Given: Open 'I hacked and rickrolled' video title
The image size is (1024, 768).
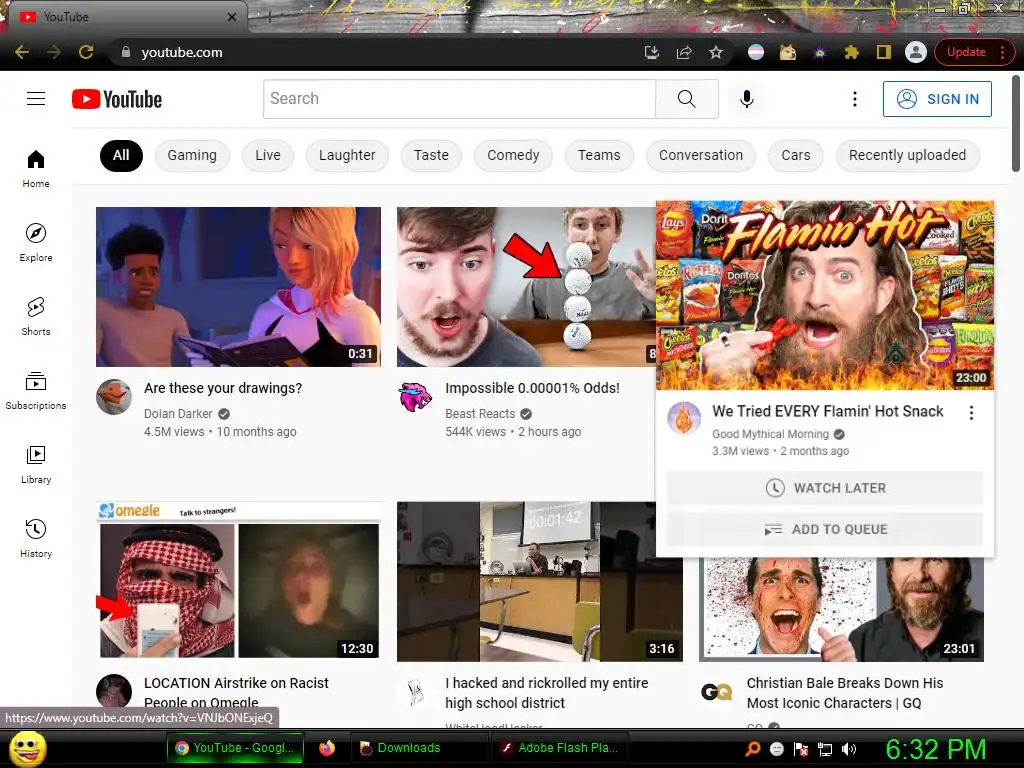Looking at the screenshot, I should tap(547, 693).
